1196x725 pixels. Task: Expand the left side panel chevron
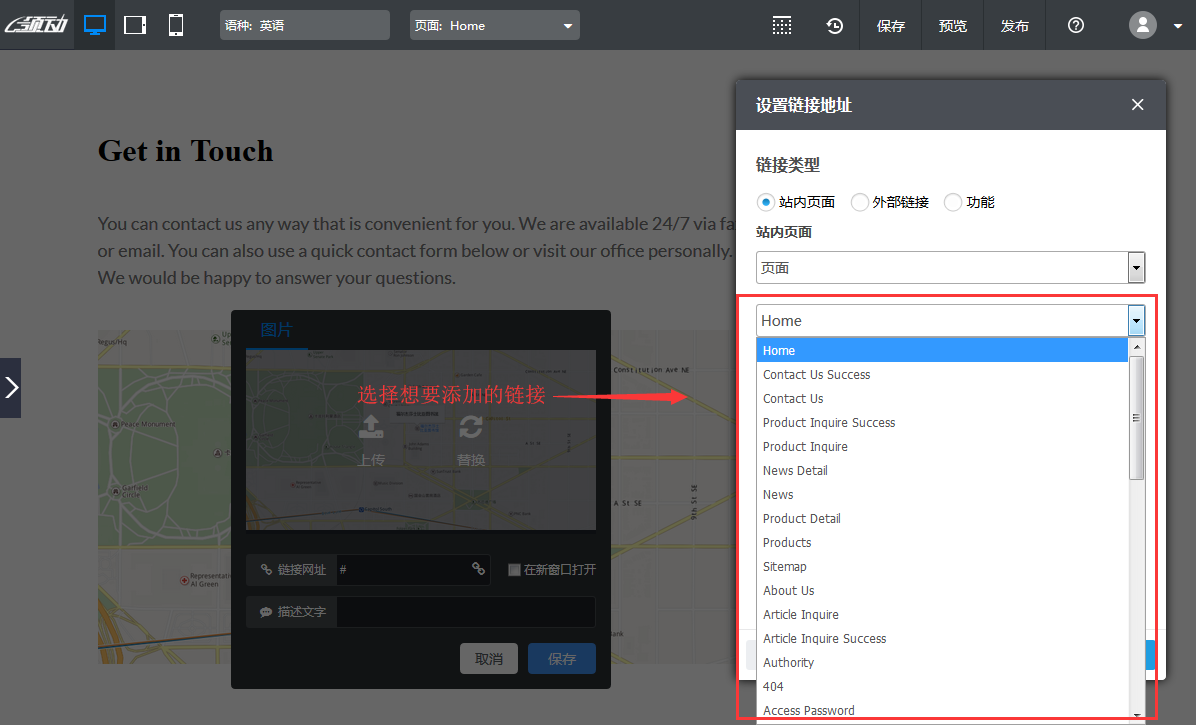(x=11, y=388)
